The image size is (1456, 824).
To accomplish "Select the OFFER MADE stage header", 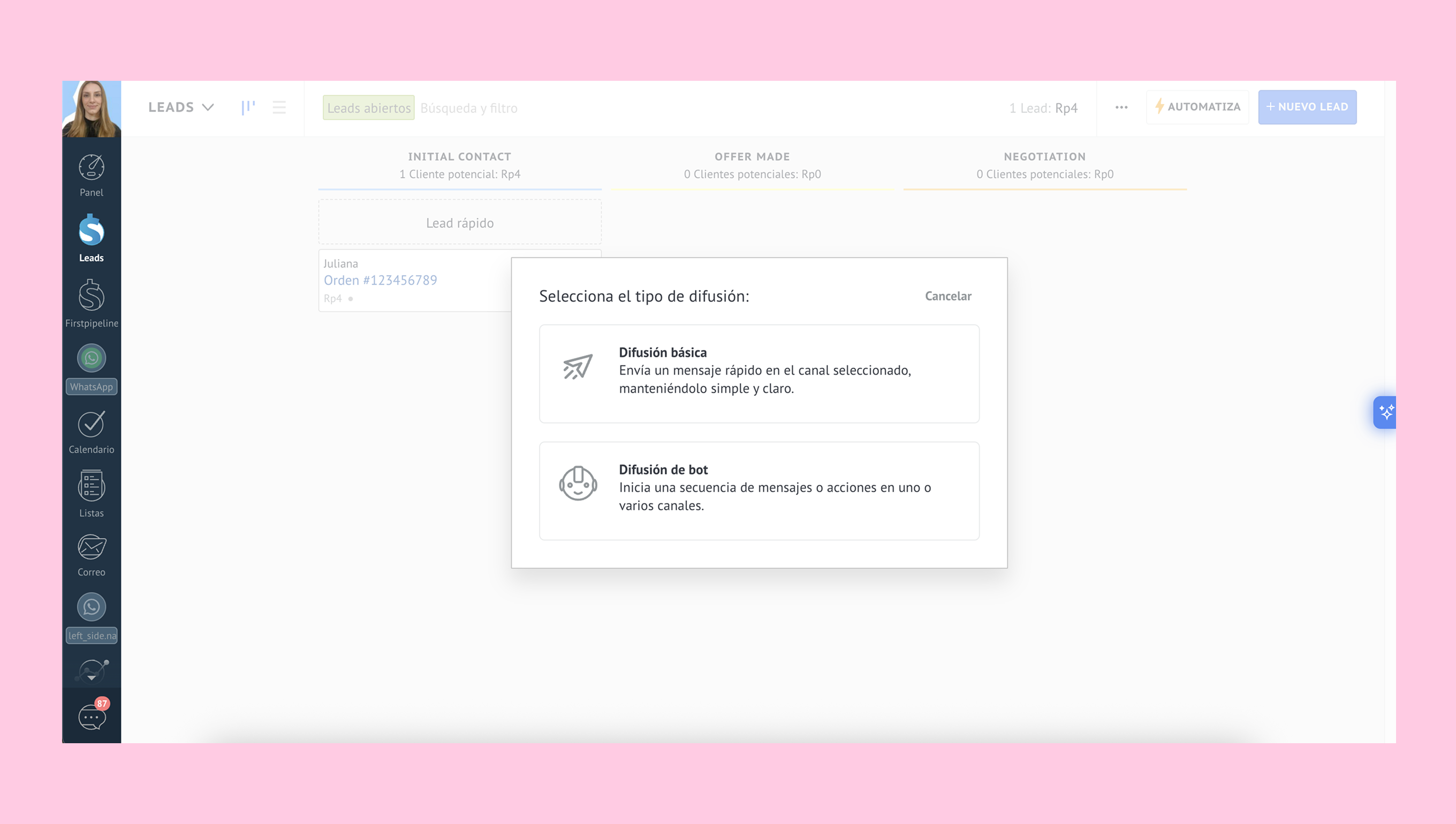I will click(x=752, y=157).
